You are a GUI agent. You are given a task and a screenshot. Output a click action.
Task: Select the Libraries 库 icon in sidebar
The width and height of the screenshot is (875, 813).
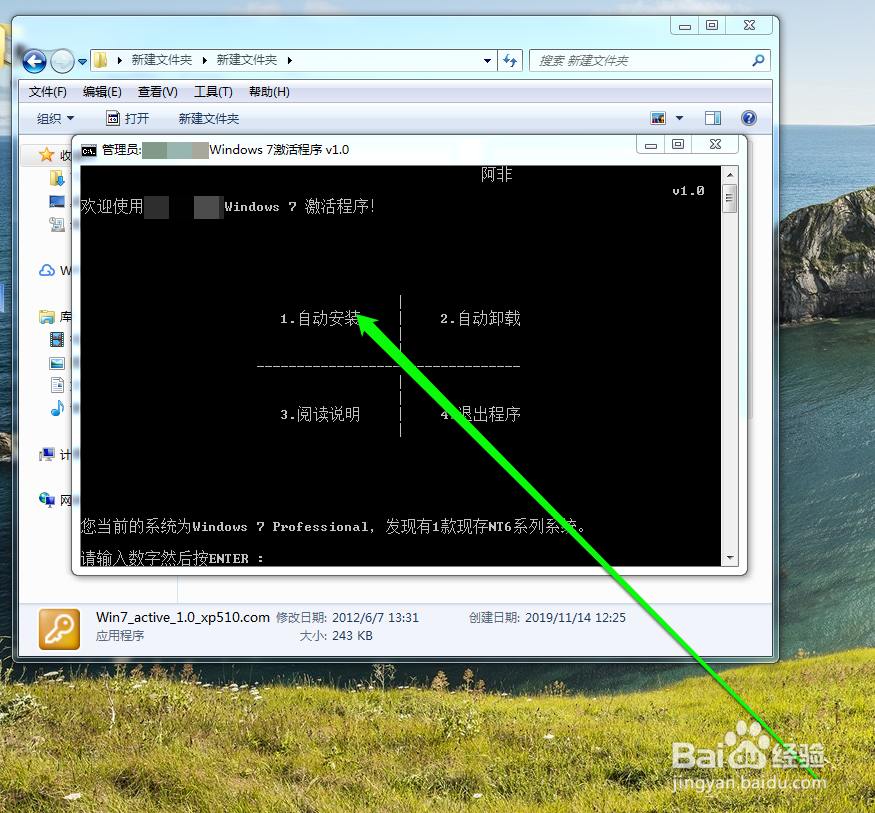click(47, 317)
